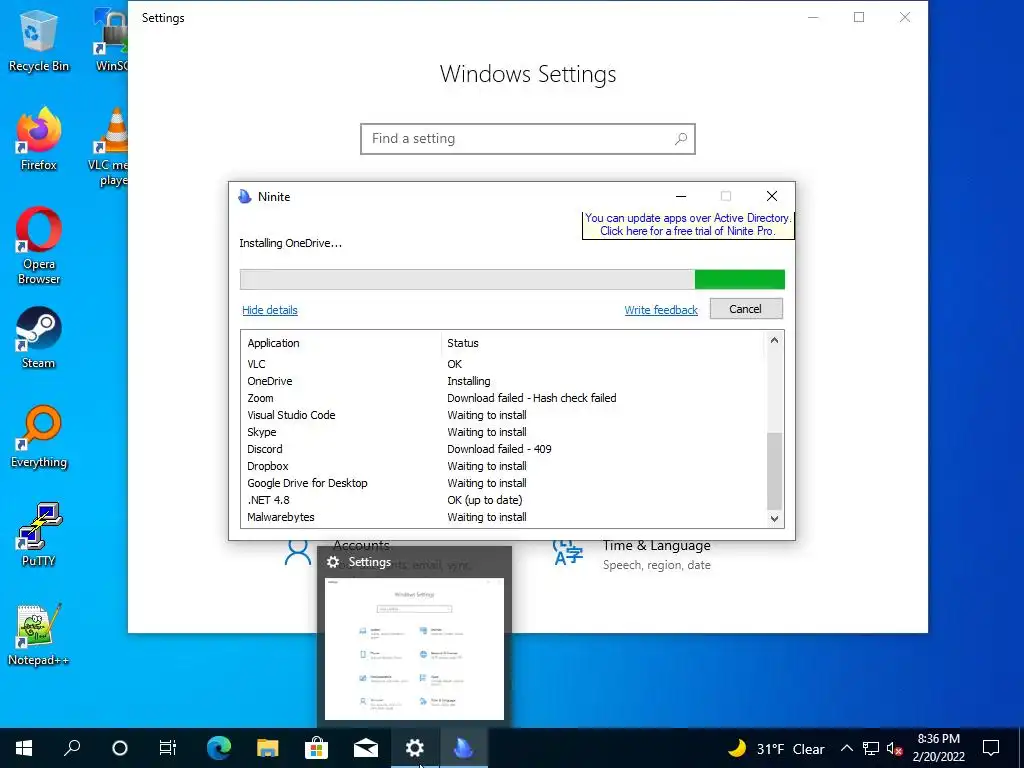
Task: Open Cortana circle on taskbar
Action: [x=120, y=748]
